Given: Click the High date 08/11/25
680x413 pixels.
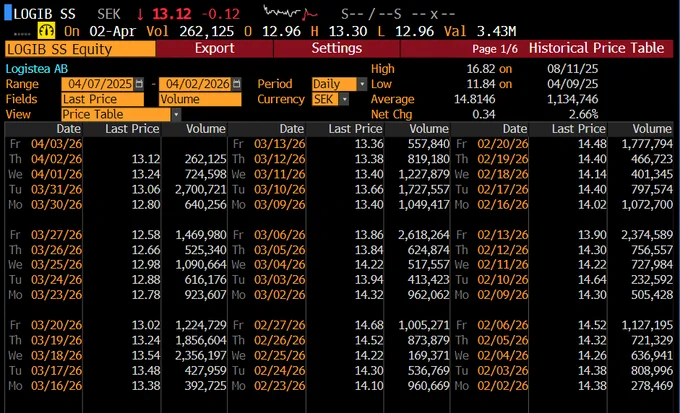Looking at the screenshot, I should pos(573,69).
